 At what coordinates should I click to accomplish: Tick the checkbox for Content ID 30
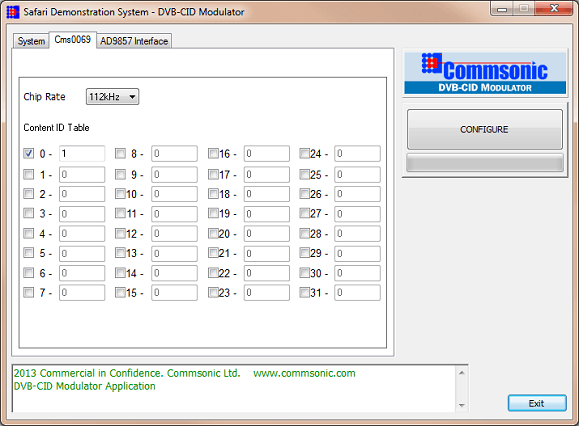tap(304, 273)
